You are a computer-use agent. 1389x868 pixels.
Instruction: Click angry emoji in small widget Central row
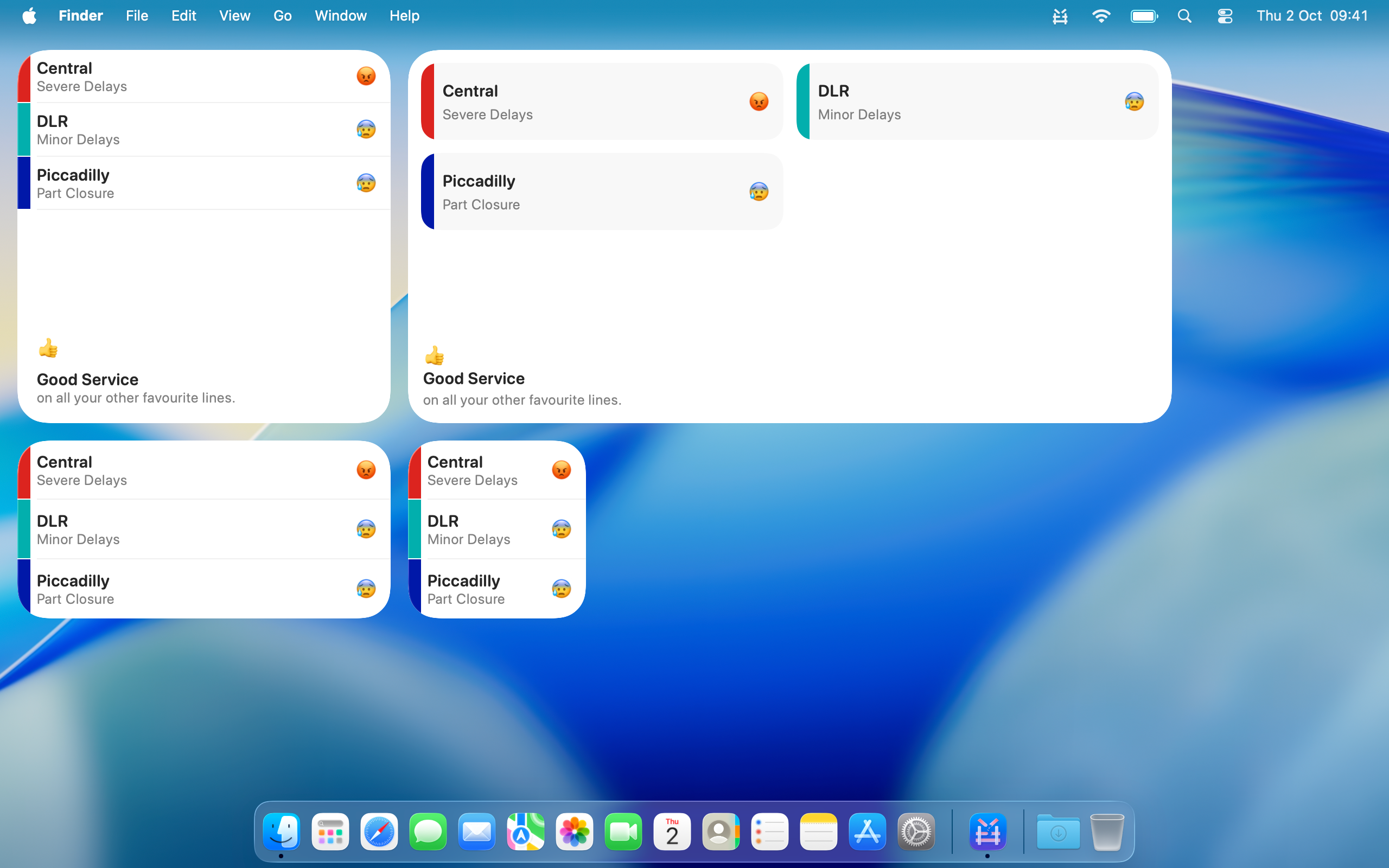pos(562,470)
